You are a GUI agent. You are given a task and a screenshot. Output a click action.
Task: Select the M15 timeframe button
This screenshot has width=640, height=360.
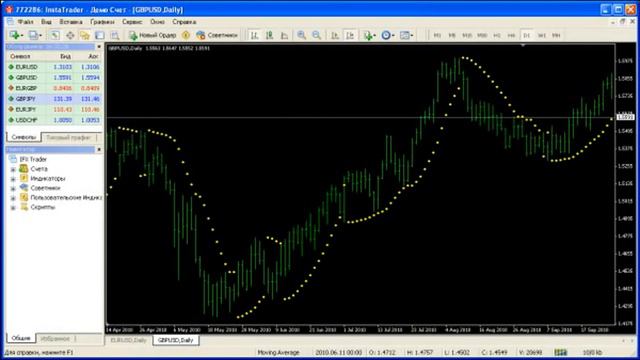pyautogui.click(x=467, y=36)
